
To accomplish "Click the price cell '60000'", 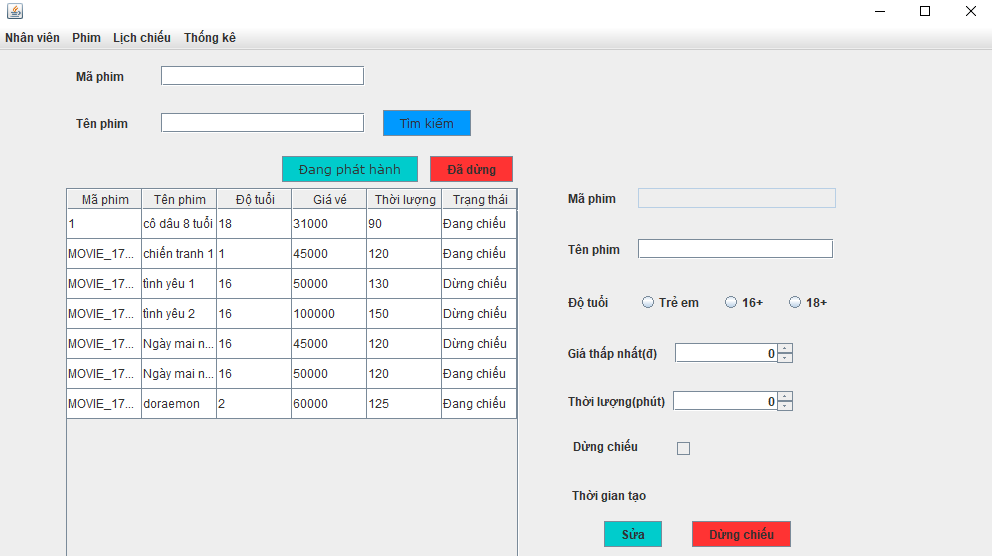I will pos(329,404).
